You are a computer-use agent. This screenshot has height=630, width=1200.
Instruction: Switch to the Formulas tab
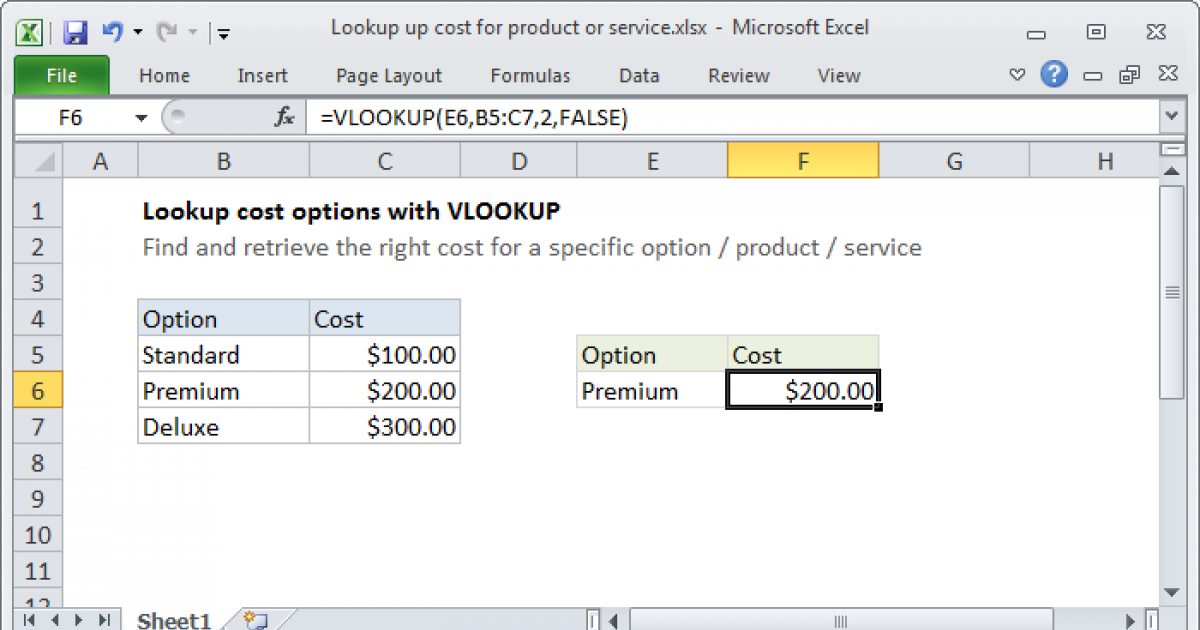(530, 75)
